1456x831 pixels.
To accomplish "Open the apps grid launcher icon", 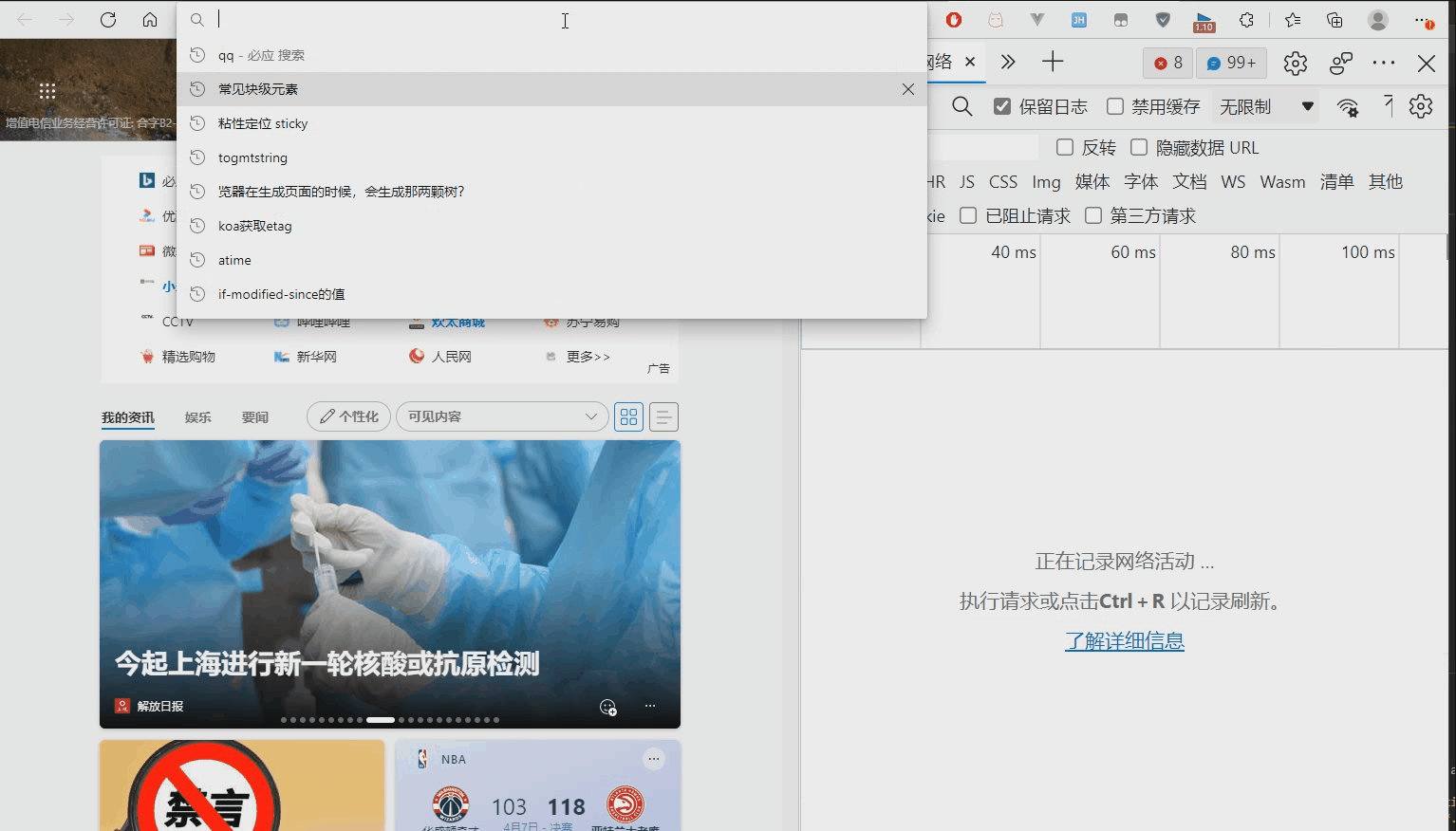I will [47, 91].
